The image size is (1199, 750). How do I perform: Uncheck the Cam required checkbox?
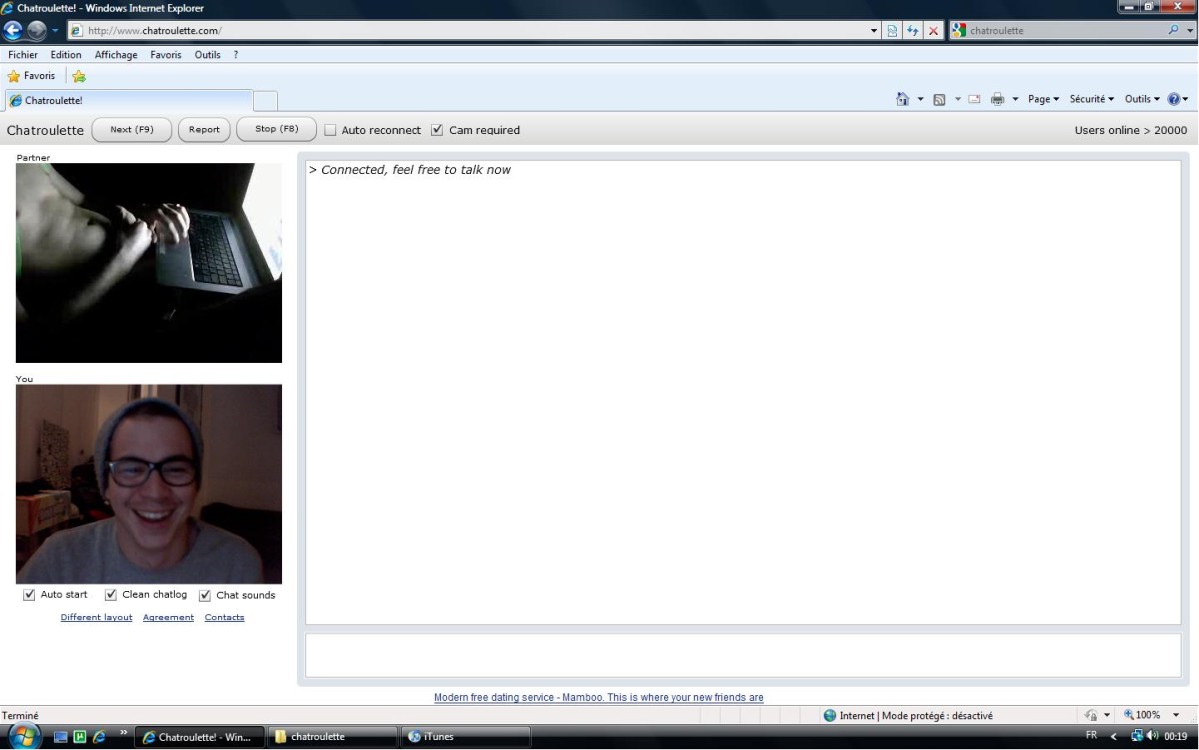(x=437, y=130)
